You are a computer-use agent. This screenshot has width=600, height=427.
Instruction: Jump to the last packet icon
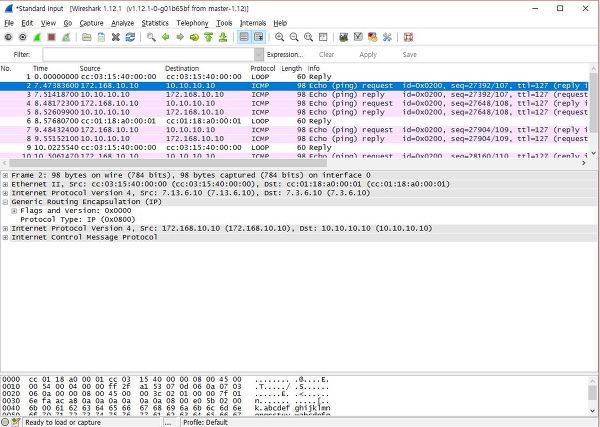click(223, 37)
